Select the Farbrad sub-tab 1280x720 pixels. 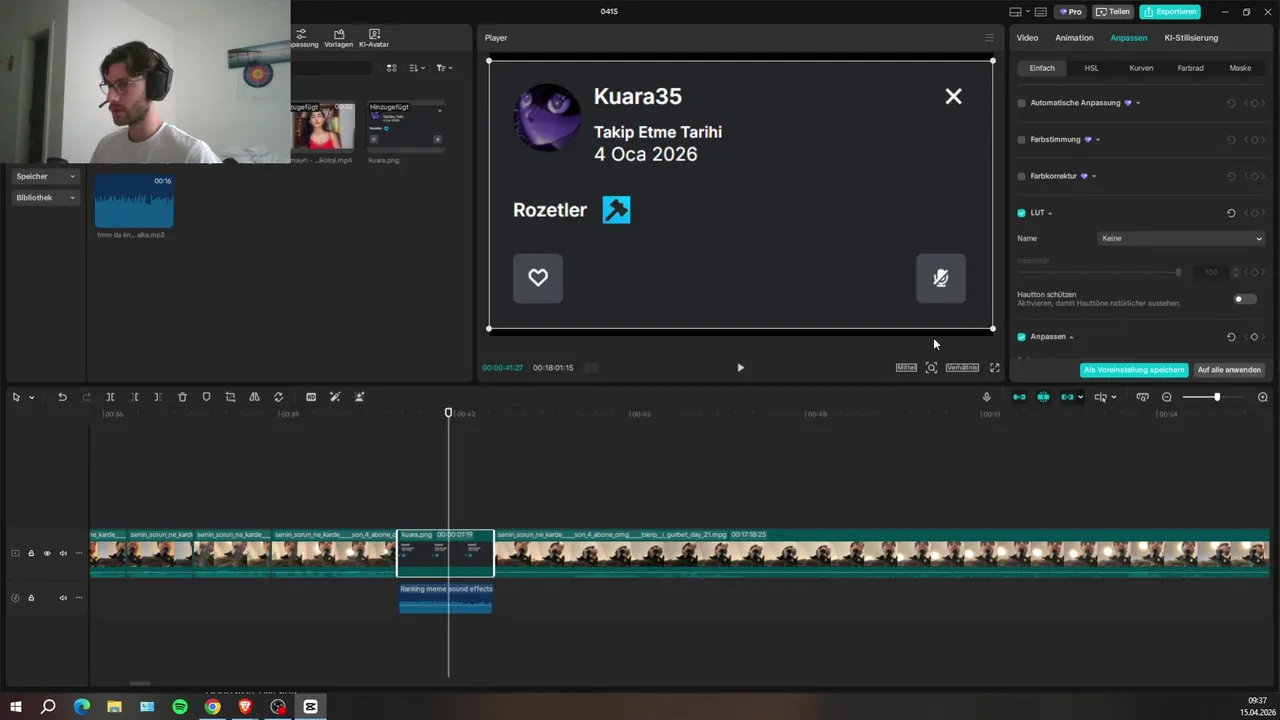pyautogui.click(x=1190, y=68)
